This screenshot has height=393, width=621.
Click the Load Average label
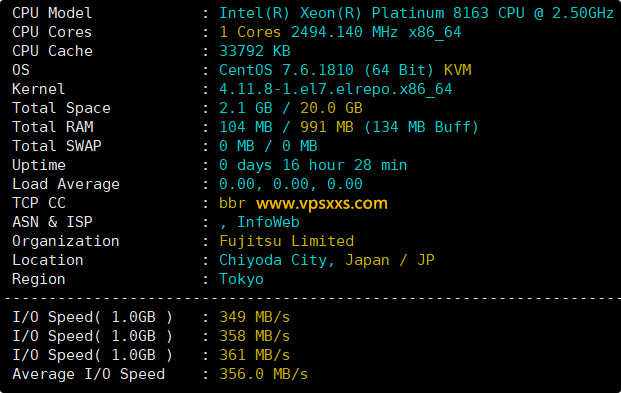click(66, 184)
